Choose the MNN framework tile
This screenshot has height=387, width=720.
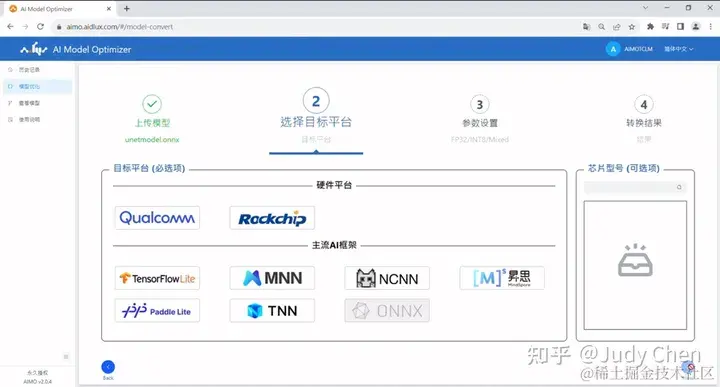[x=272, y=278]
